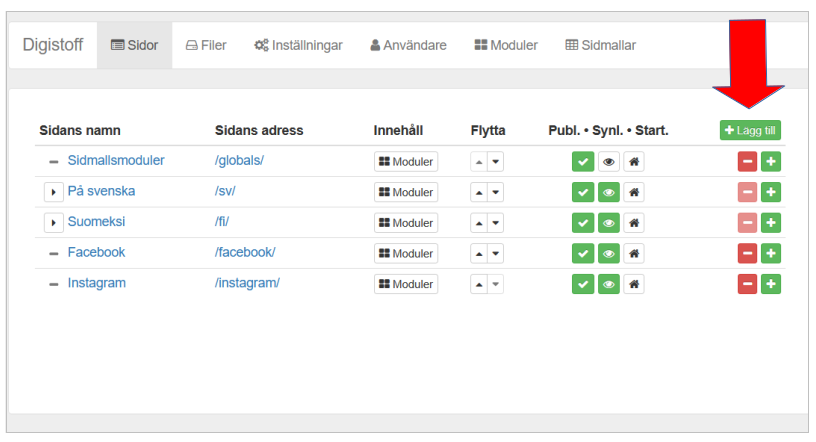Add subpage under Suomeksi with plus icon
The height and width of the screenshot is (442, 816).
771,223
